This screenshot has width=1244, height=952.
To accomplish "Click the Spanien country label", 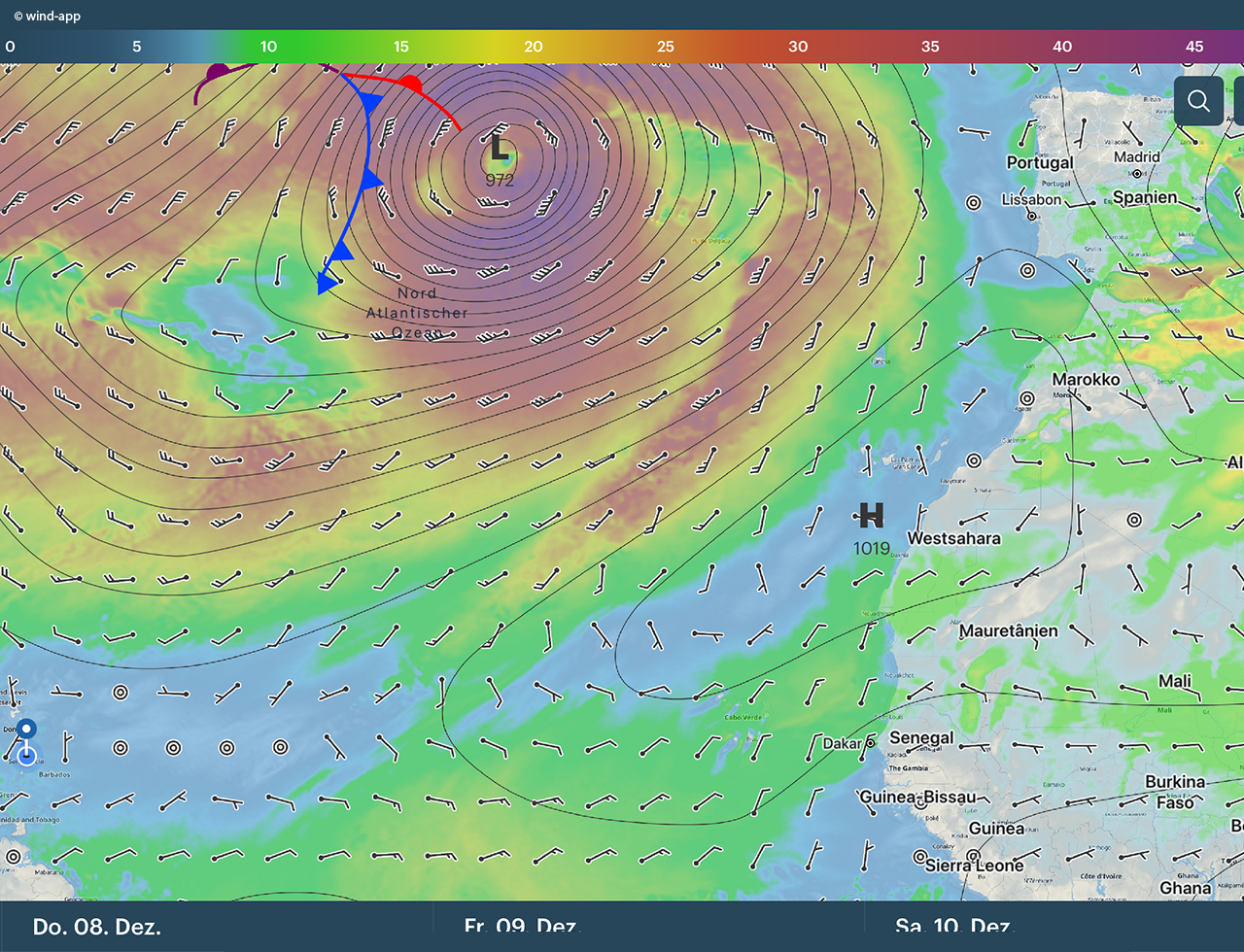I will [1145, 197].
